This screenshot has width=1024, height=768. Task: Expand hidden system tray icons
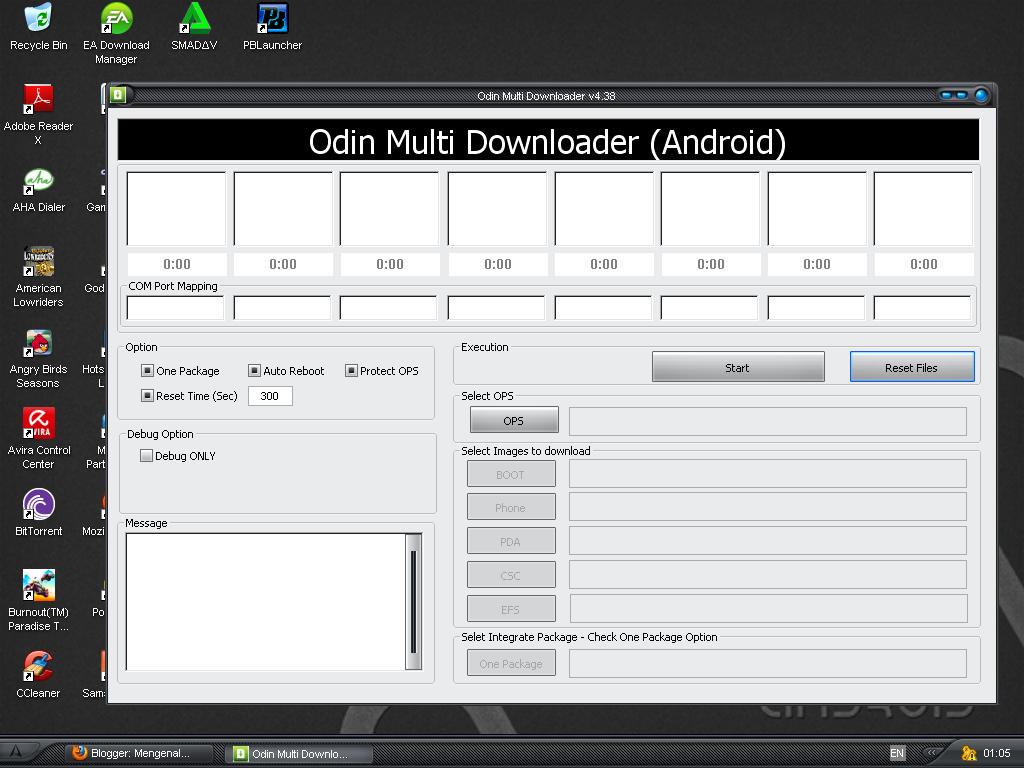point(932,753)
